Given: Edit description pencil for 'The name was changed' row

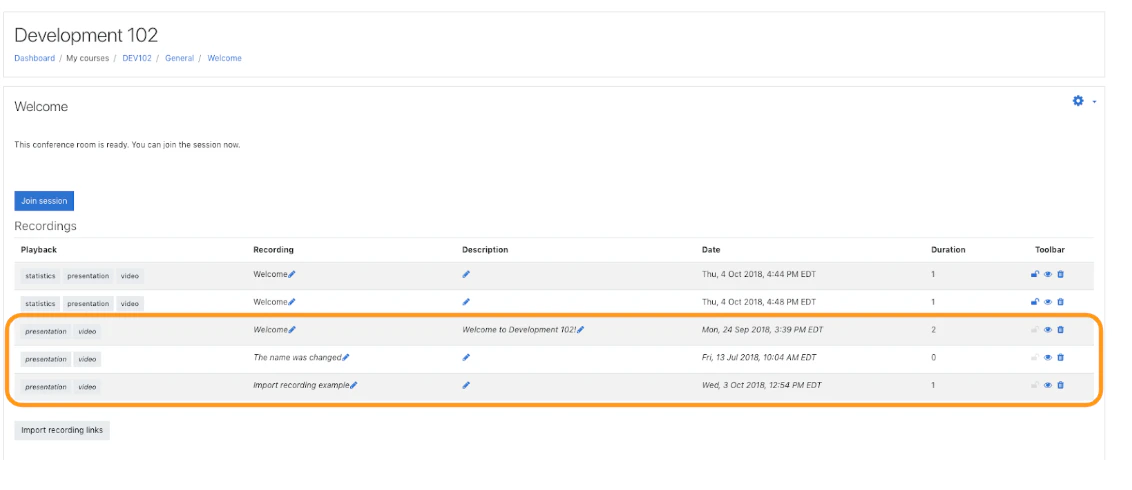Looking at the screenshot, I should pyautogui.click(x=466, y=357).
